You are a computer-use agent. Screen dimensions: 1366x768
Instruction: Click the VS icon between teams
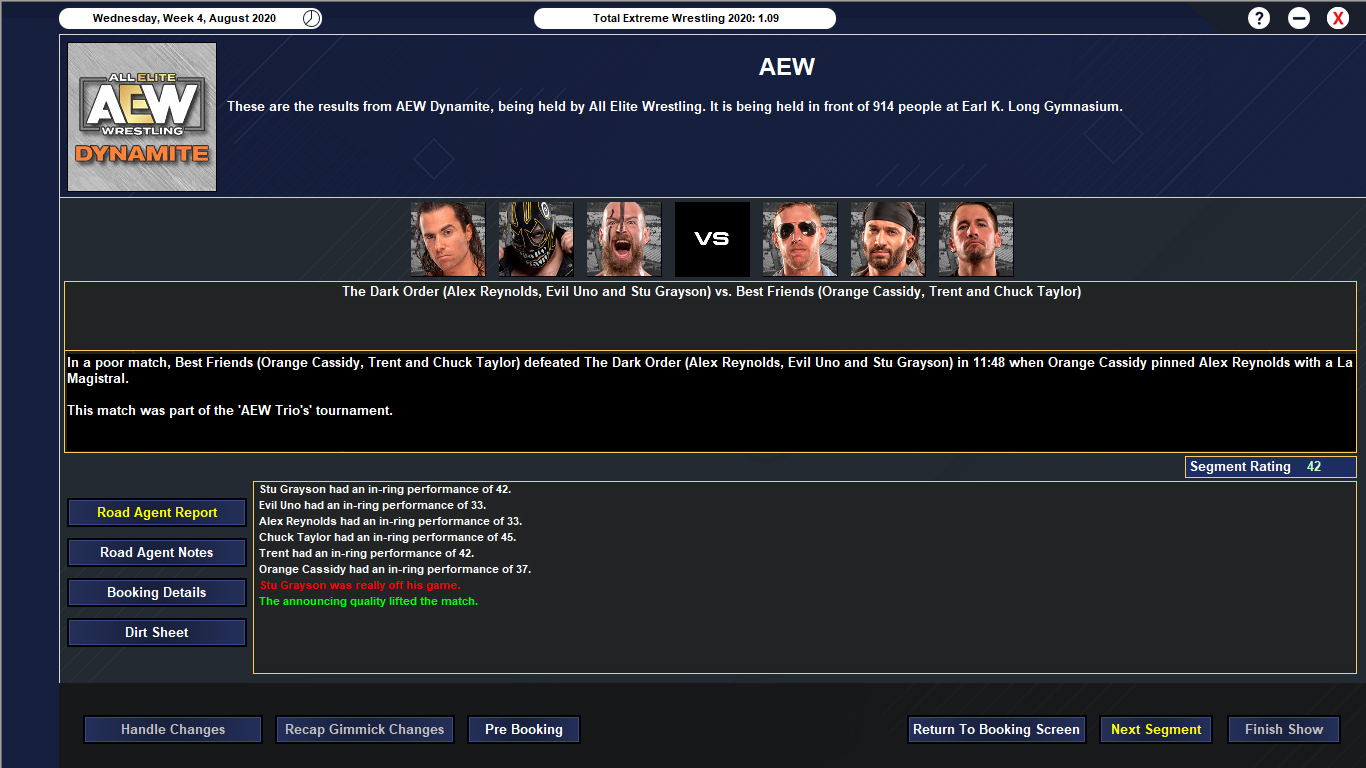712,239
